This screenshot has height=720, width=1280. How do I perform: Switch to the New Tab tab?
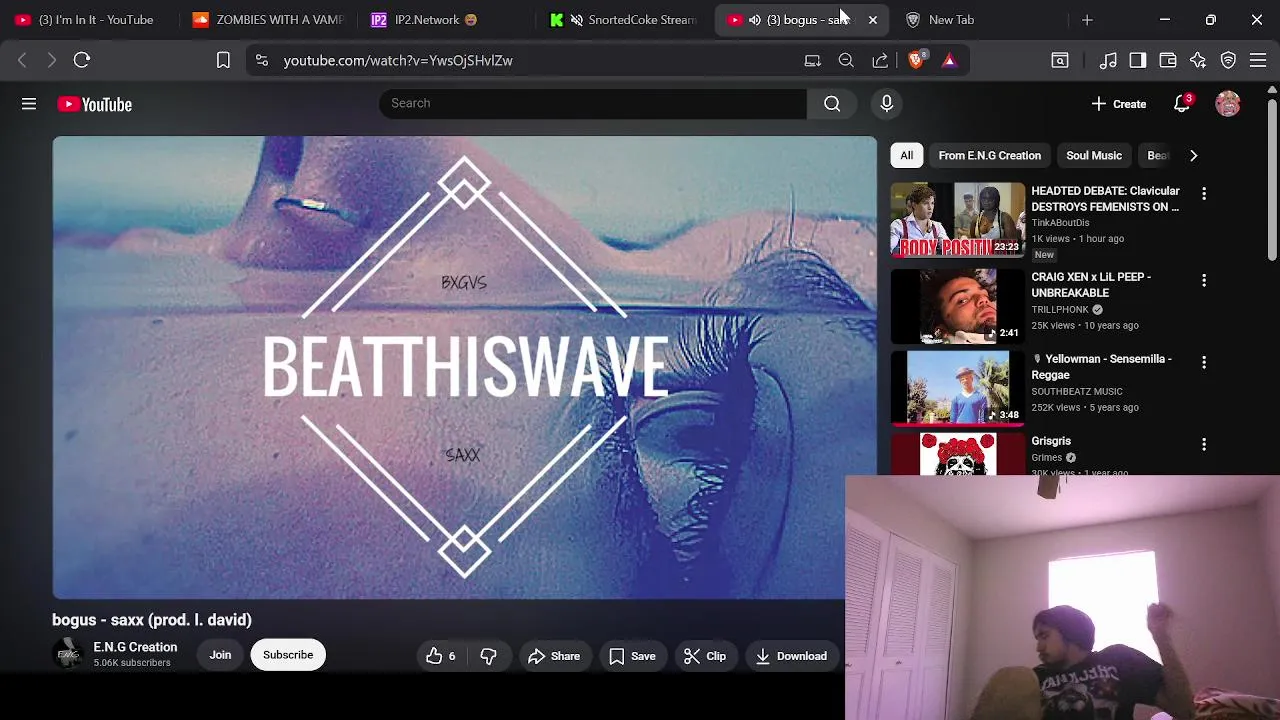[980, 20]
